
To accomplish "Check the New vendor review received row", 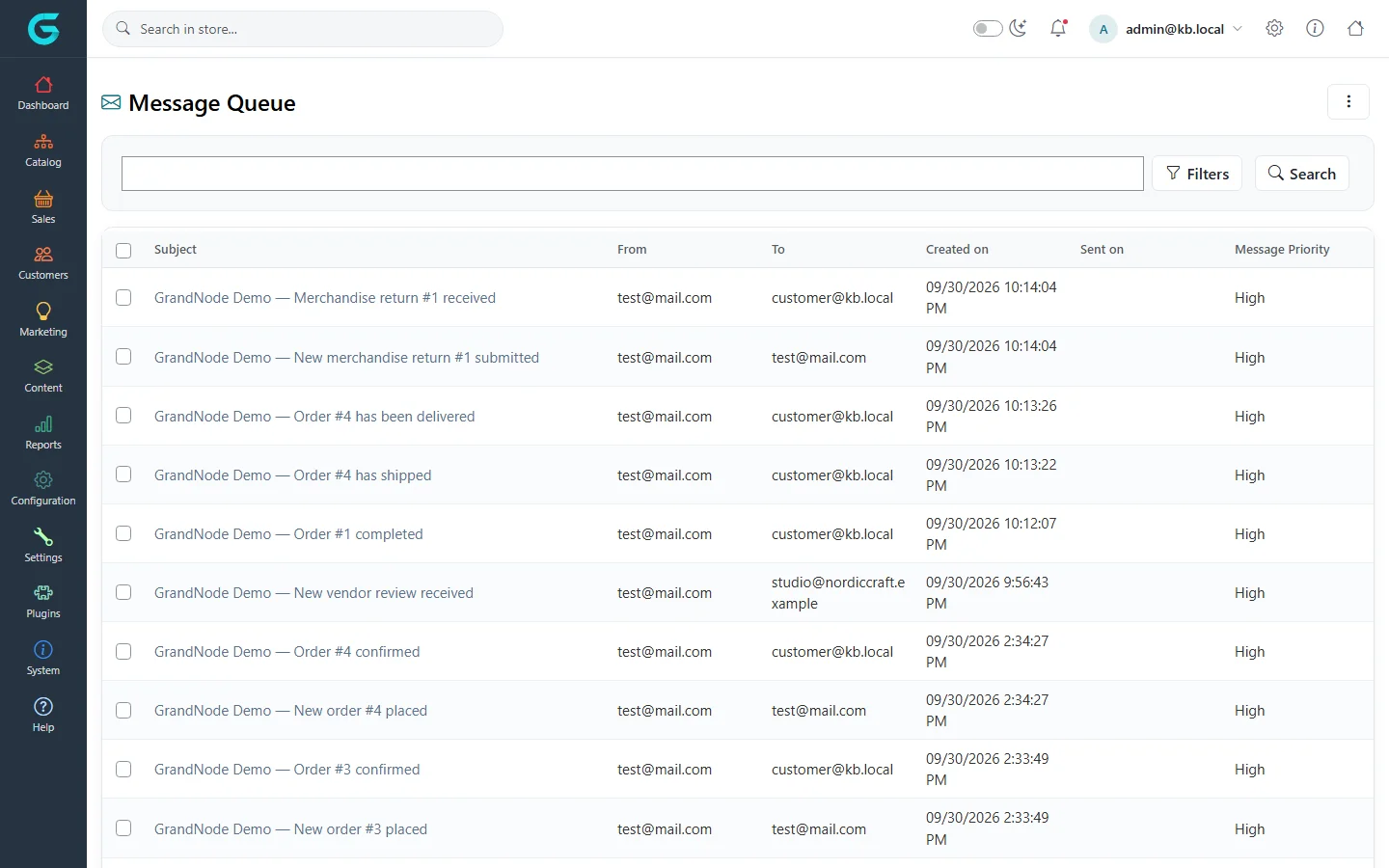I will 123,592.
